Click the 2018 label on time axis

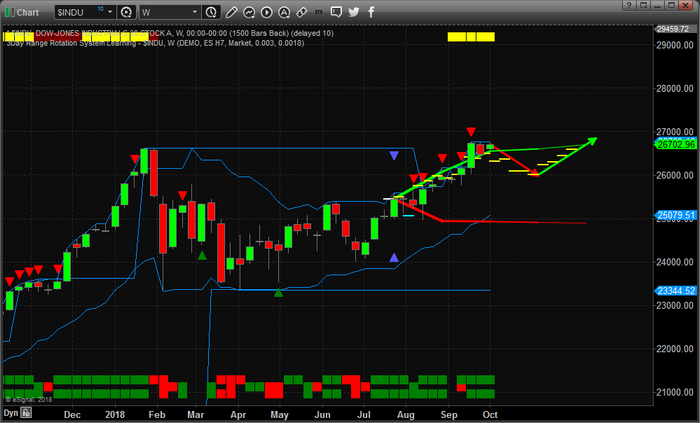click(x=117, y=412)
